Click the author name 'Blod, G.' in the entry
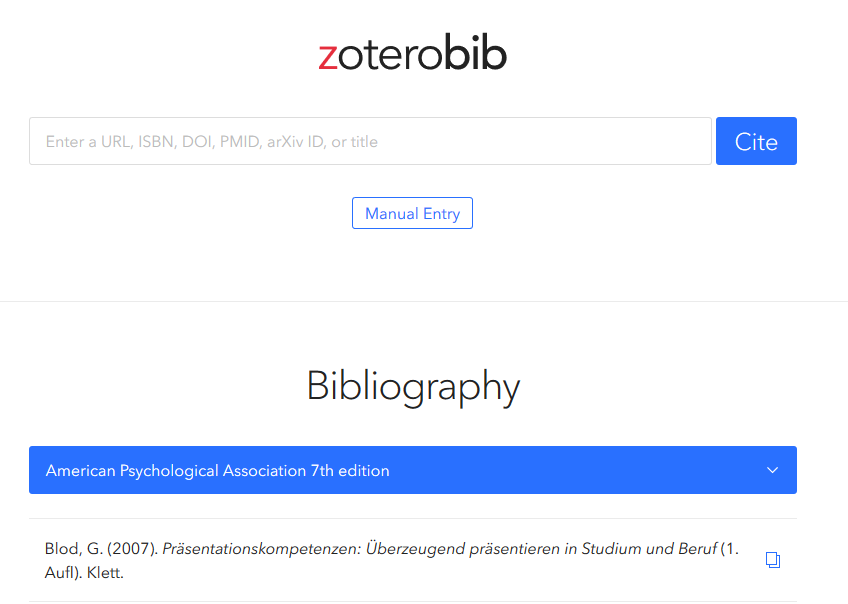Viewport: 848px width, 604px height. 74,549
